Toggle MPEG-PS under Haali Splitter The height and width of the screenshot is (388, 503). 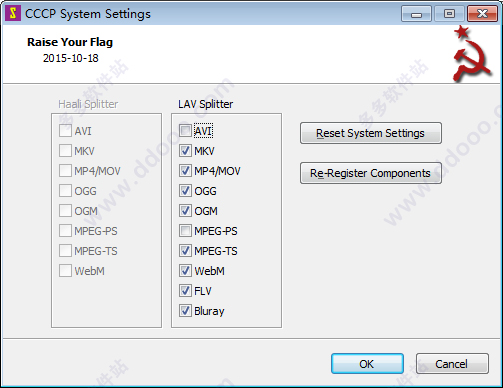click(x=65, y=231)
